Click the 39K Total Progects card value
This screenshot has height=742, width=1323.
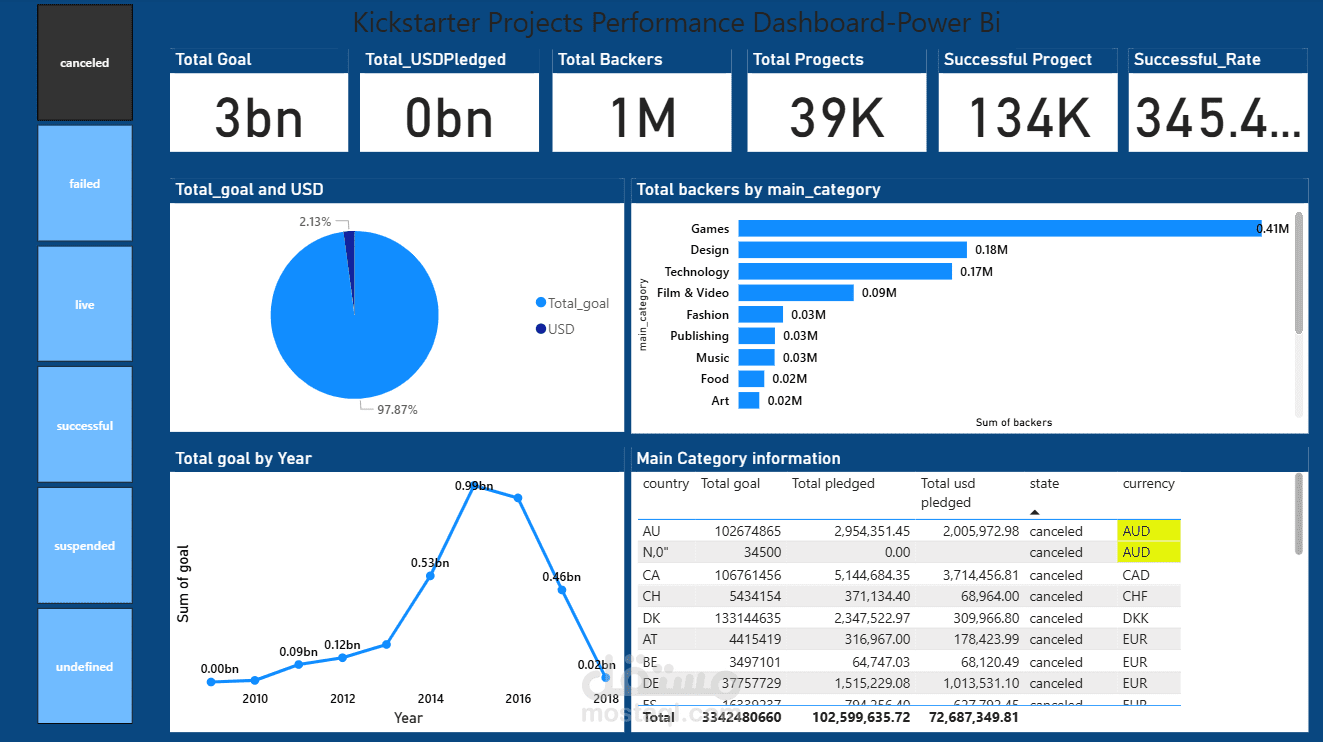click(x=837, y=118)
